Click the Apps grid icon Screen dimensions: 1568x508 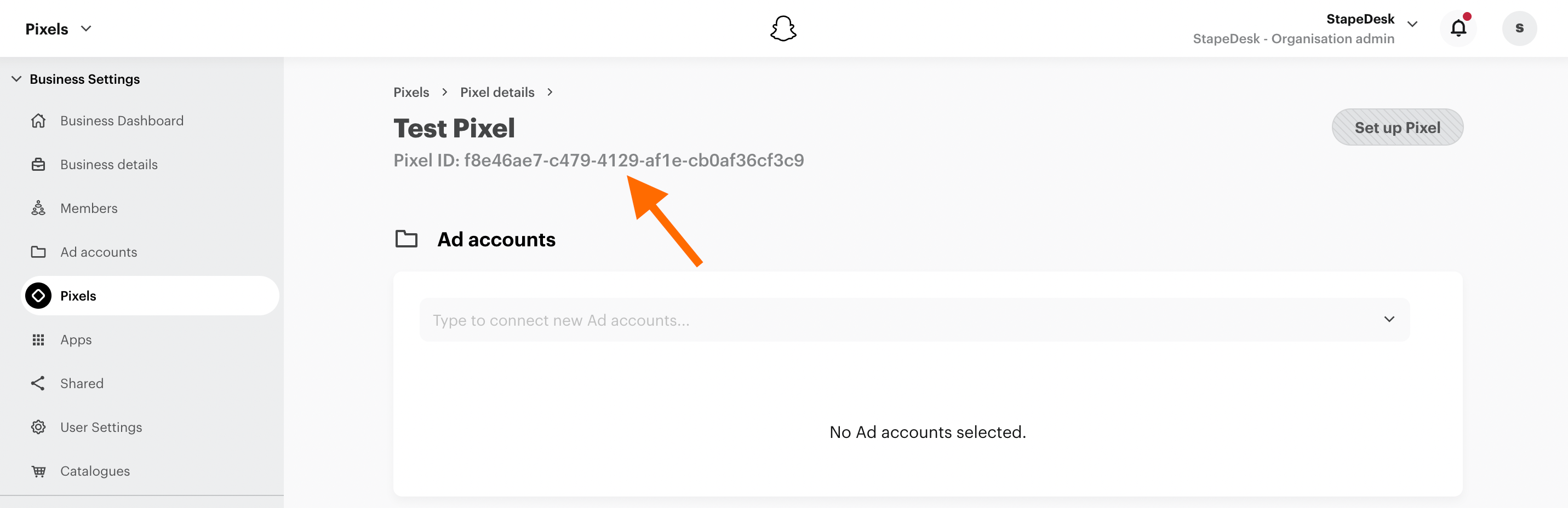click(x=38, y=339)
